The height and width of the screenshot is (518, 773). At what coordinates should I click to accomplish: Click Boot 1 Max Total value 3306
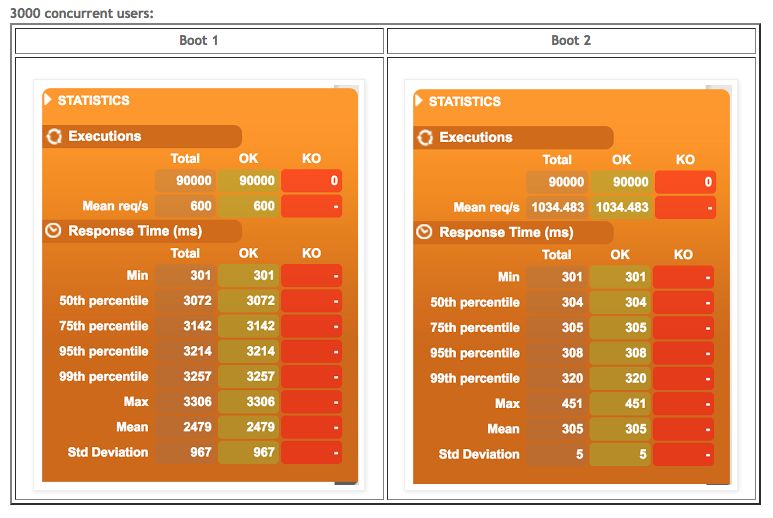[186, 402]
